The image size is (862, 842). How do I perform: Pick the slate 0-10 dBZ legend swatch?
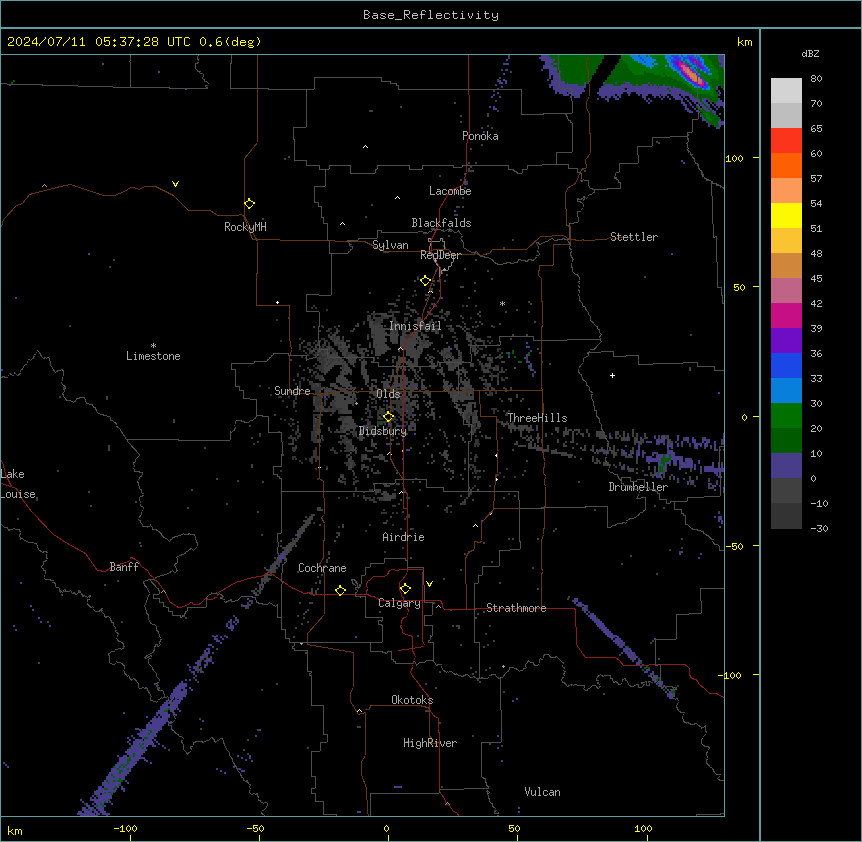[786, 466]
